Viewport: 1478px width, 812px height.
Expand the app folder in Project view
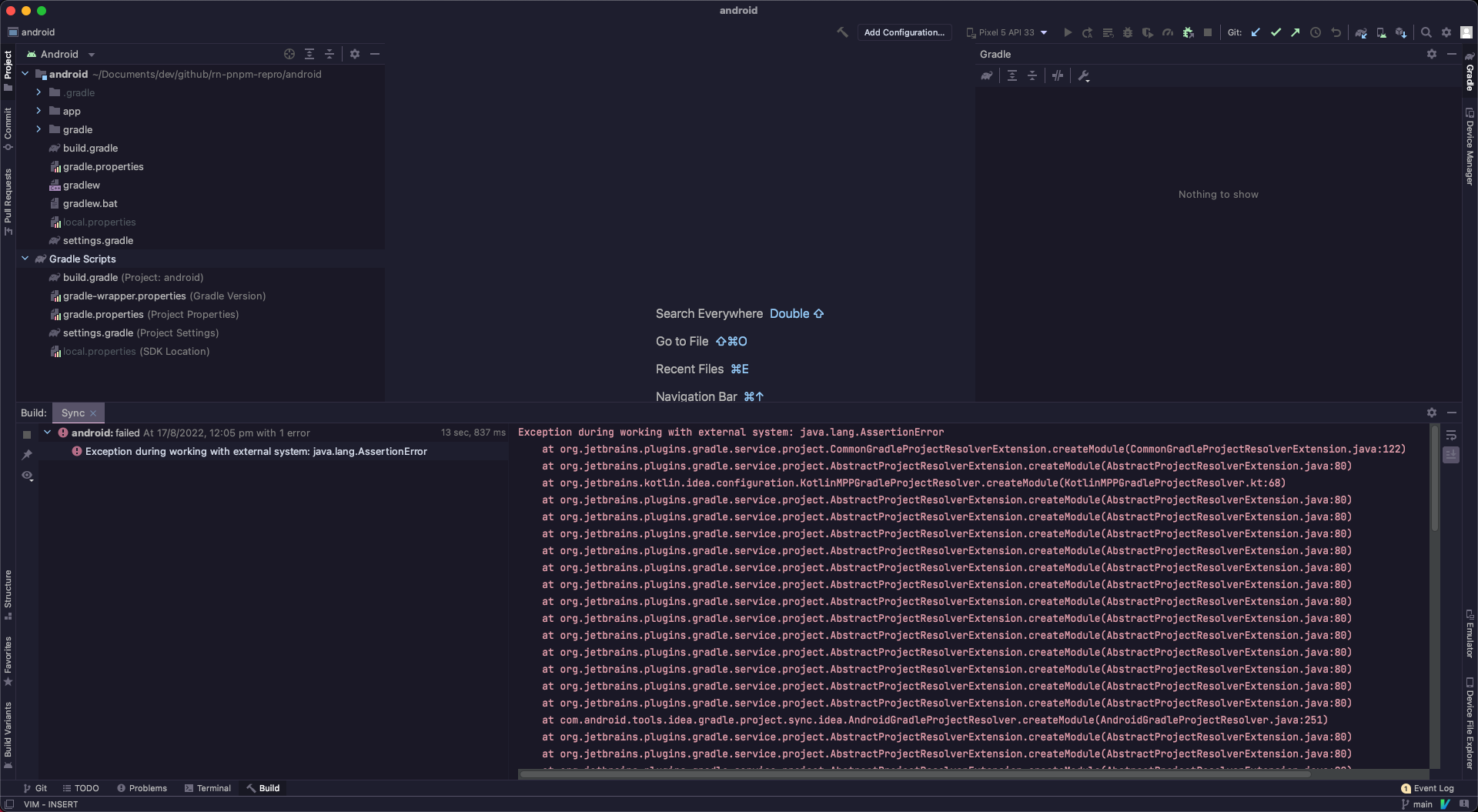[x=38, y=111]
